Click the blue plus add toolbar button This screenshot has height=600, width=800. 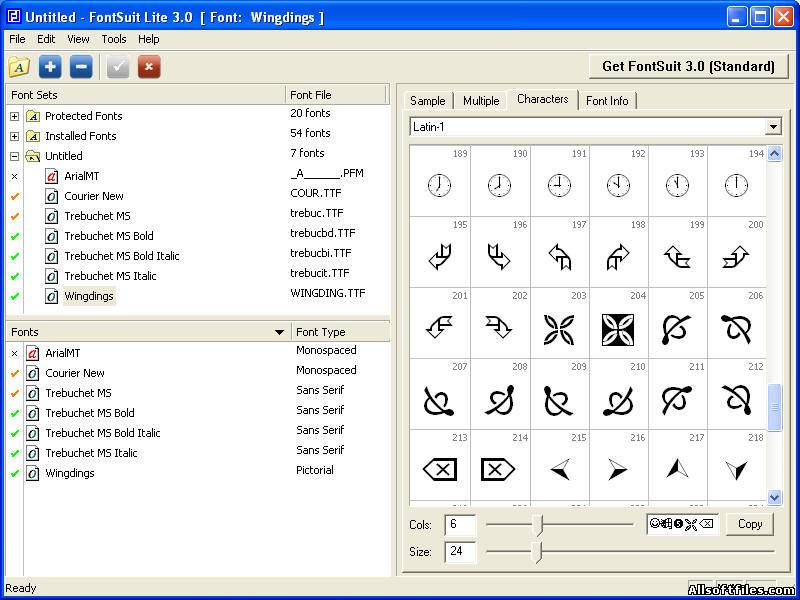tap(50, 67)
